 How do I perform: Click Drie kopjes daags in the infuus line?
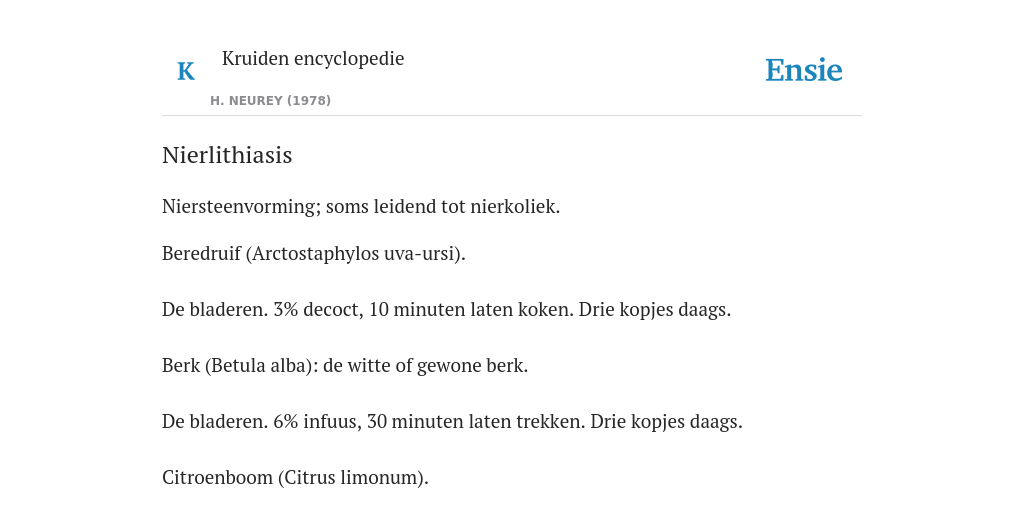point(666,422)
